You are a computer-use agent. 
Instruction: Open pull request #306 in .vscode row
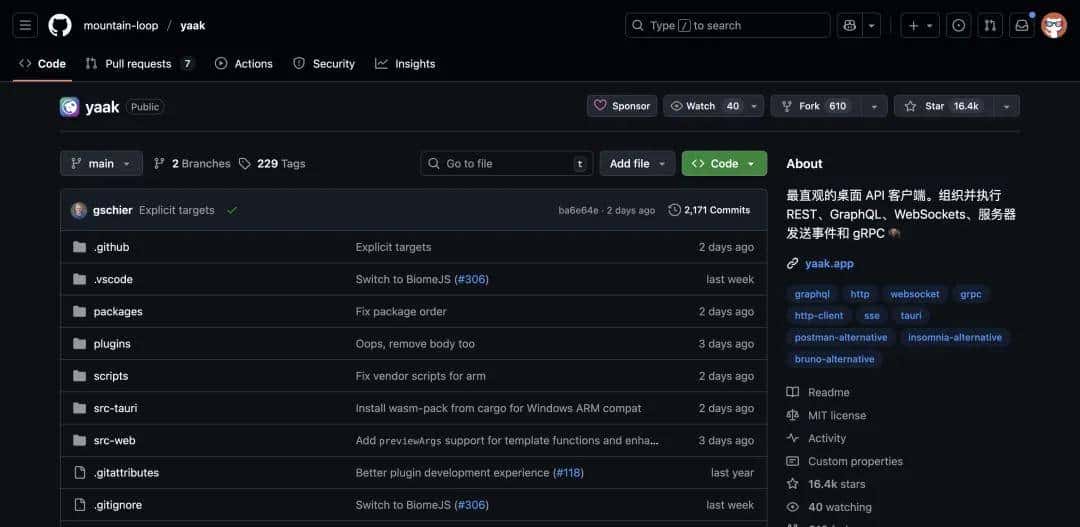[471, 279]
